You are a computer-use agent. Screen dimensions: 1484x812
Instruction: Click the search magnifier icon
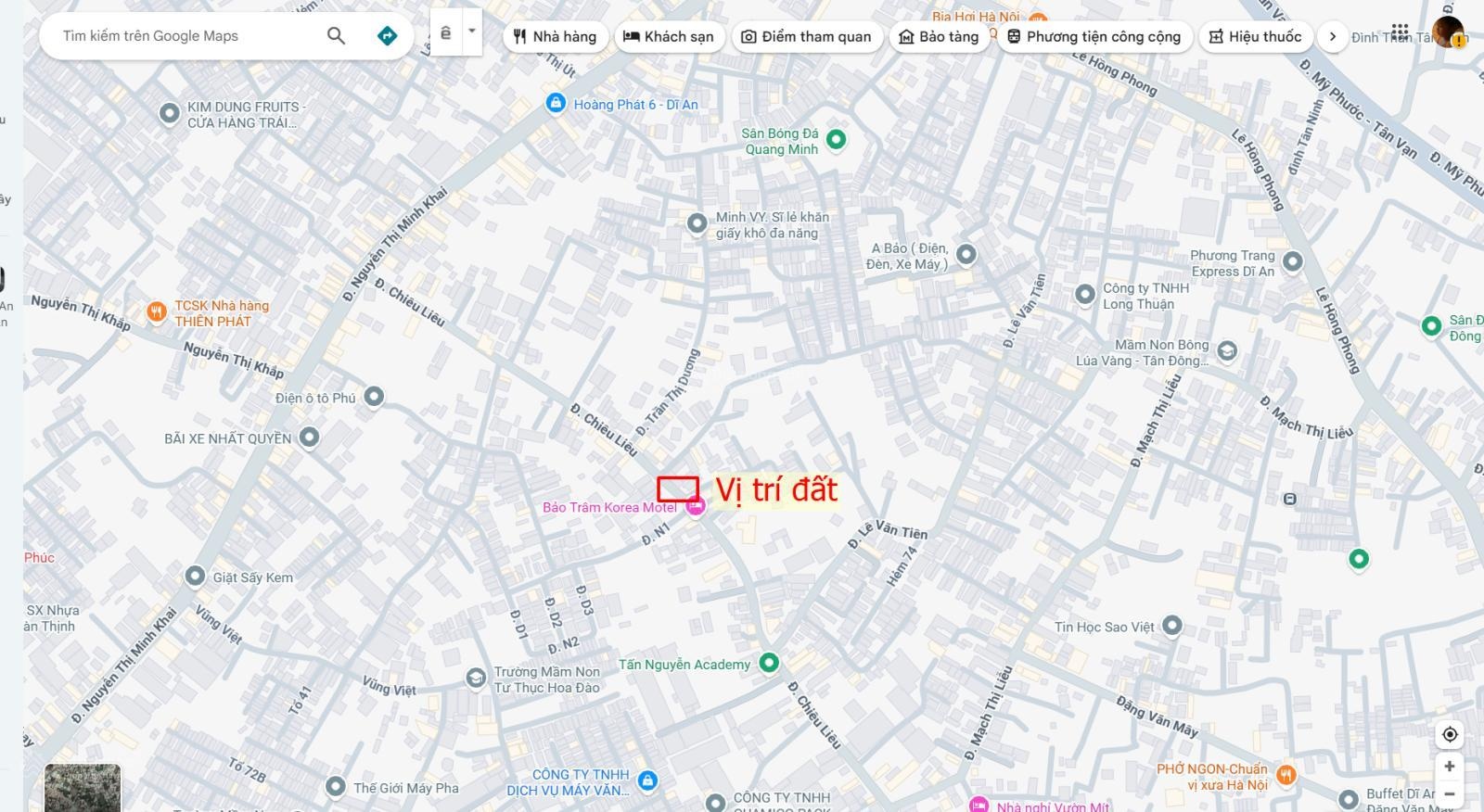[x=336, y=36]
